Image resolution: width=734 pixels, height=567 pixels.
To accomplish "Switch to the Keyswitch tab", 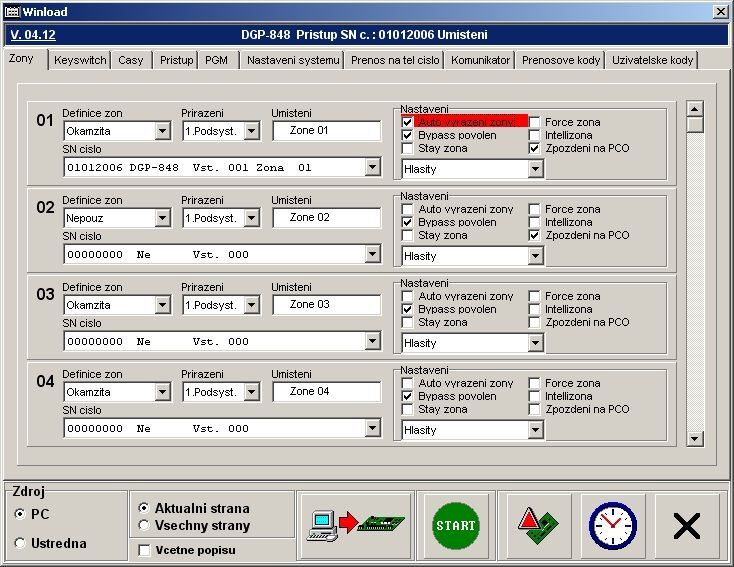I will [x=80, y=60].
